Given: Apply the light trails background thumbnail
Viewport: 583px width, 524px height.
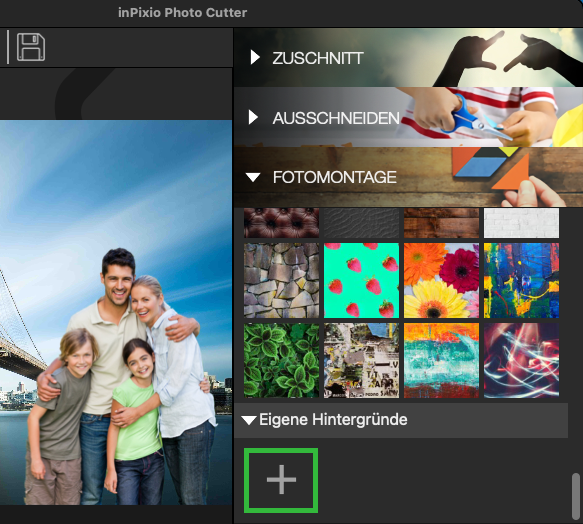Looking at the screenshot, I should click(521, 360).
